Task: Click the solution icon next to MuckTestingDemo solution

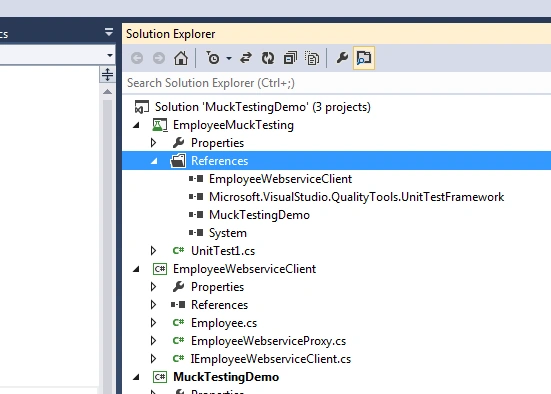Action: [142, 107]
